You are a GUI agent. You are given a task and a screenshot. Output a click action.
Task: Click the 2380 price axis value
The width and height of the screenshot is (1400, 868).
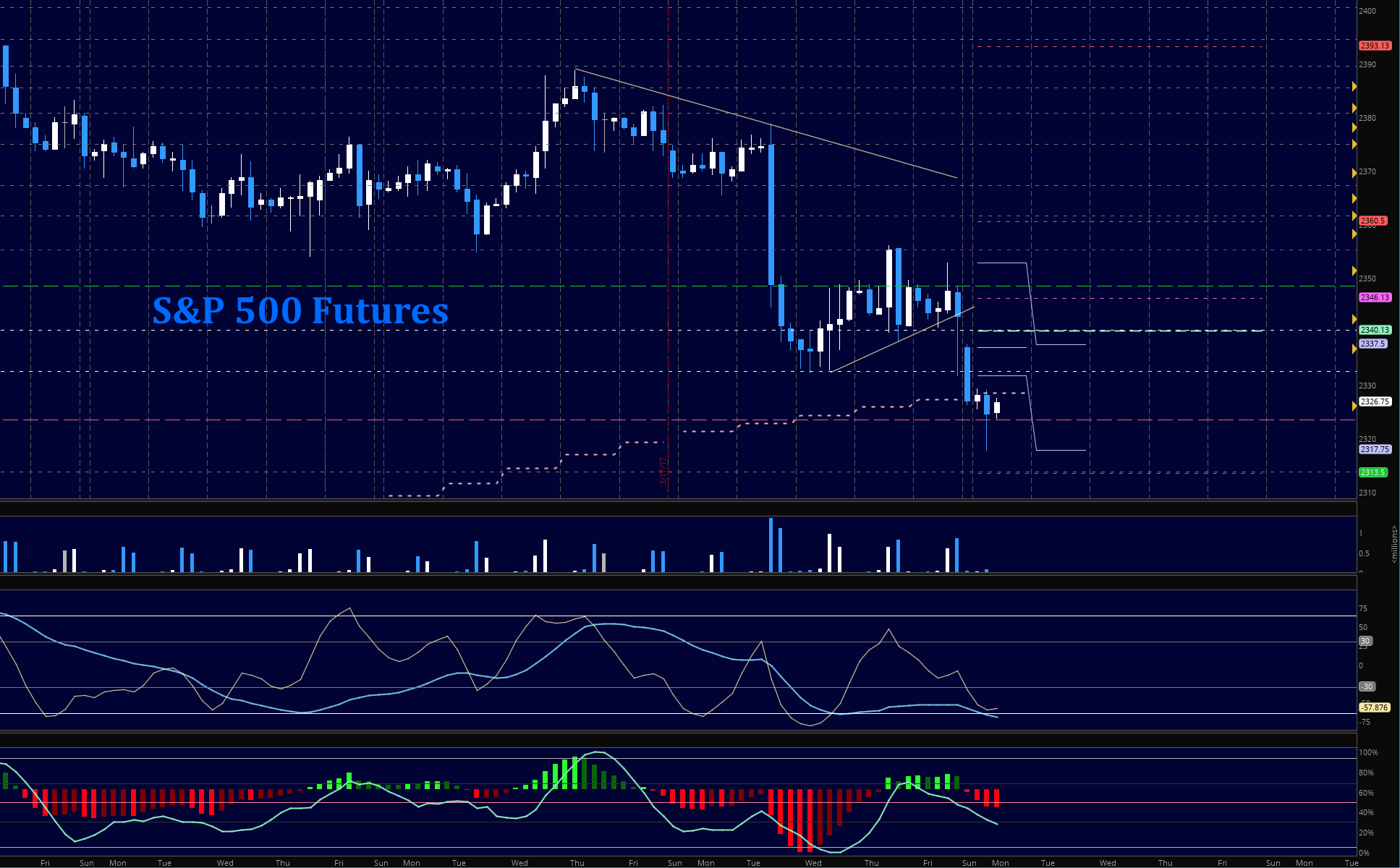1367,118
